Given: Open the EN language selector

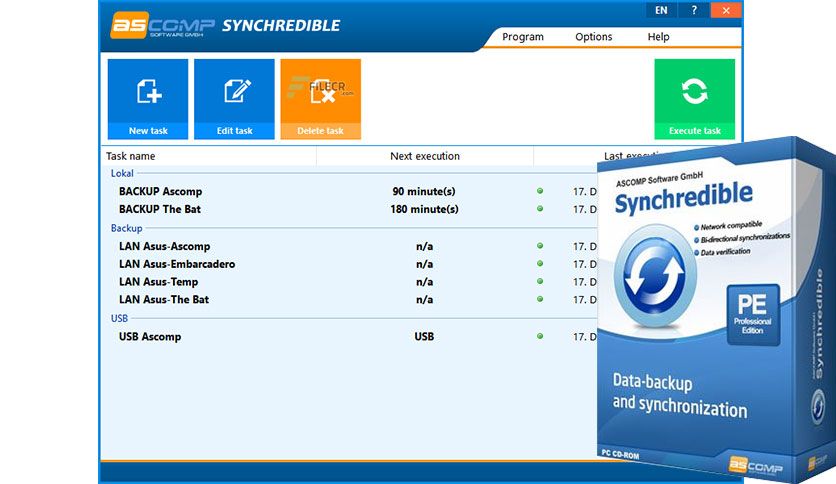Looking at the screenshot, I should click(x=661, y=10).
